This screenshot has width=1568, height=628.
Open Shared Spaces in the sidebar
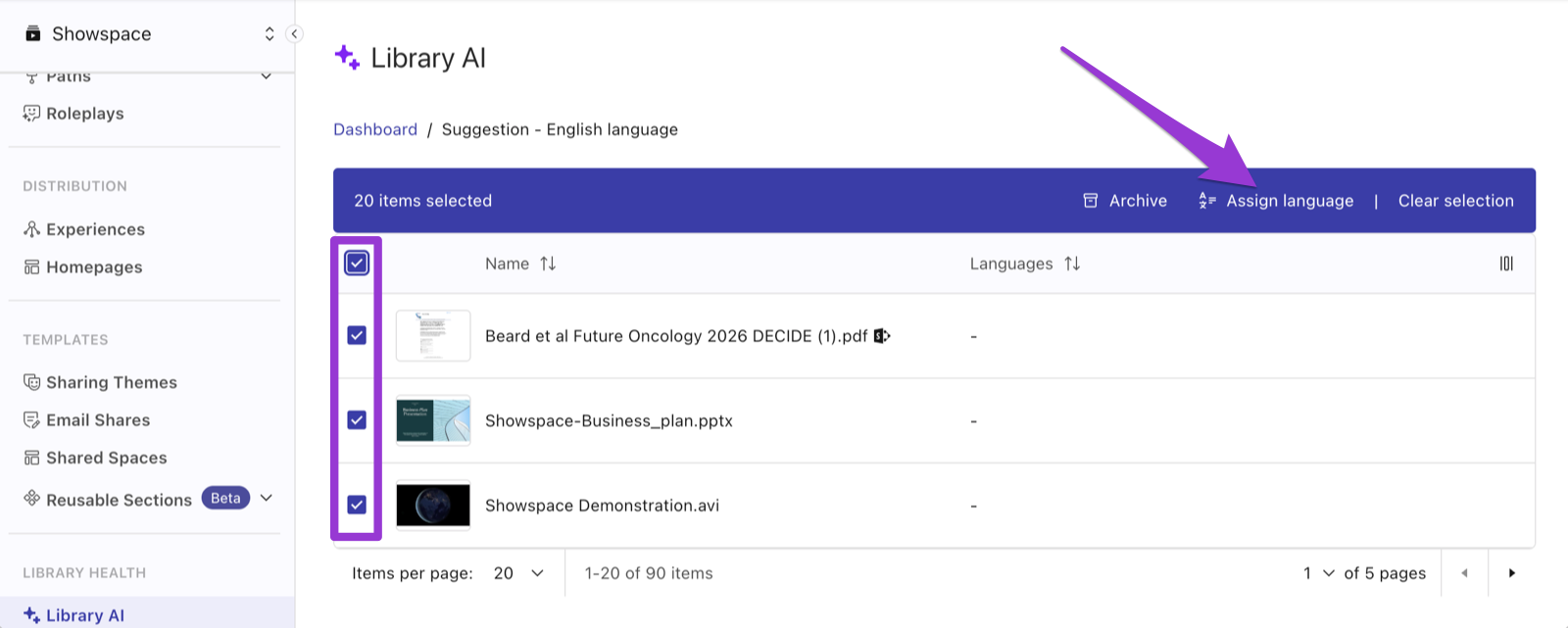[107, 458]
